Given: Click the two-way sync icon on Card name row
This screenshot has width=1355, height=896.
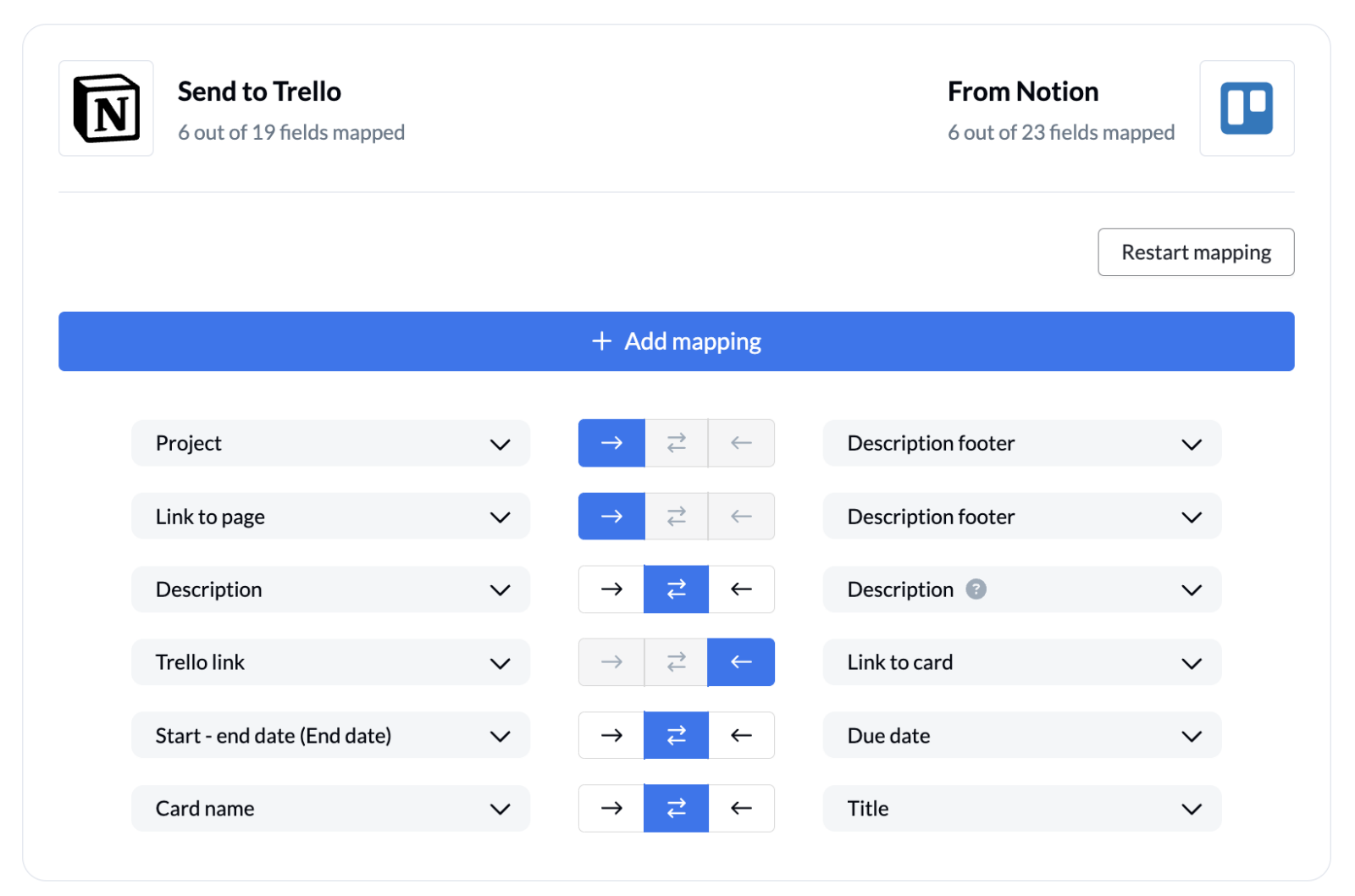Looking at the screenshot, I should coord(676,808).
